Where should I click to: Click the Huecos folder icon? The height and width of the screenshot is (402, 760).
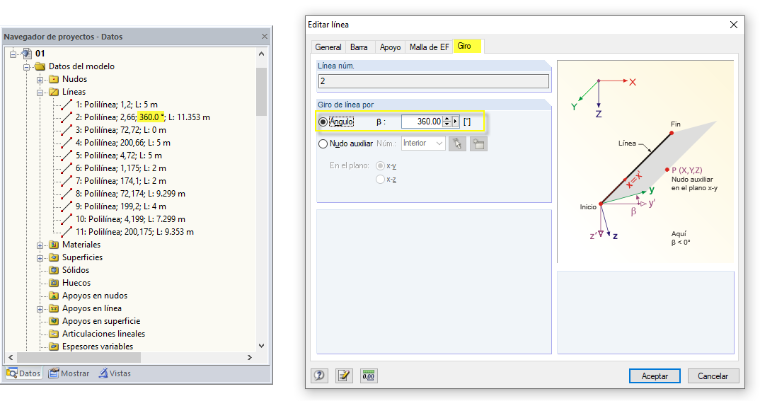point(54,283)
